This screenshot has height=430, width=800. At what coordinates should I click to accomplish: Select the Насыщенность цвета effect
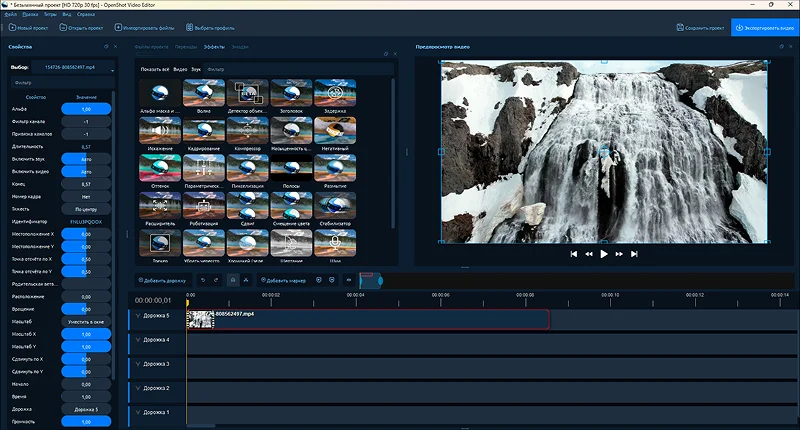click(x=291, y=130)
